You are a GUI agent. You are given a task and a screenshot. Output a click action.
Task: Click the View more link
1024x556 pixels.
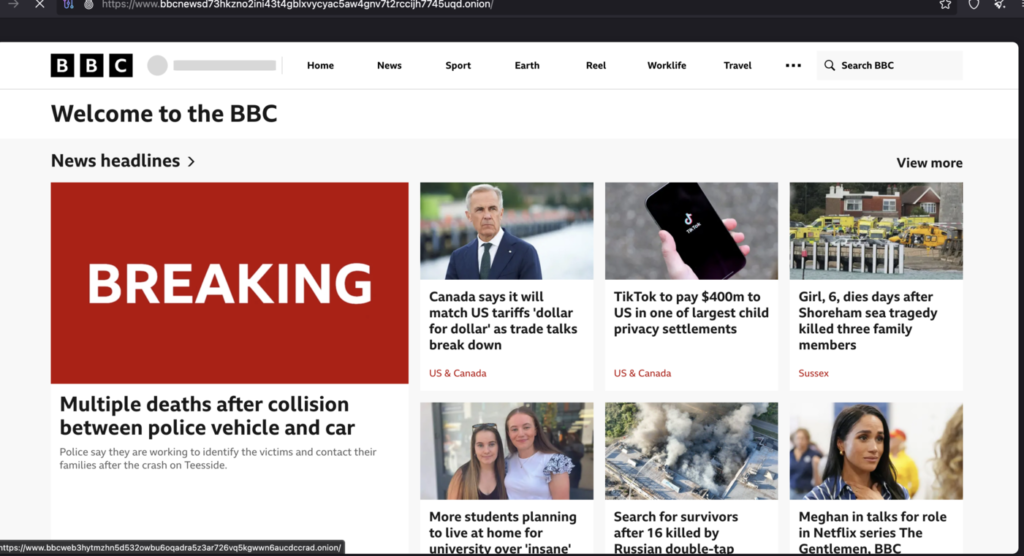click(929, 163)
